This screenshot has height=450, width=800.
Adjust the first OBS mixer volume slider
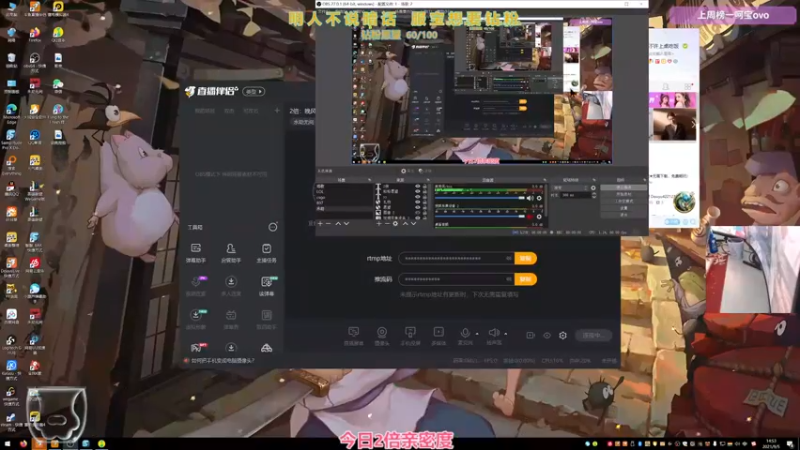(480, 198)
